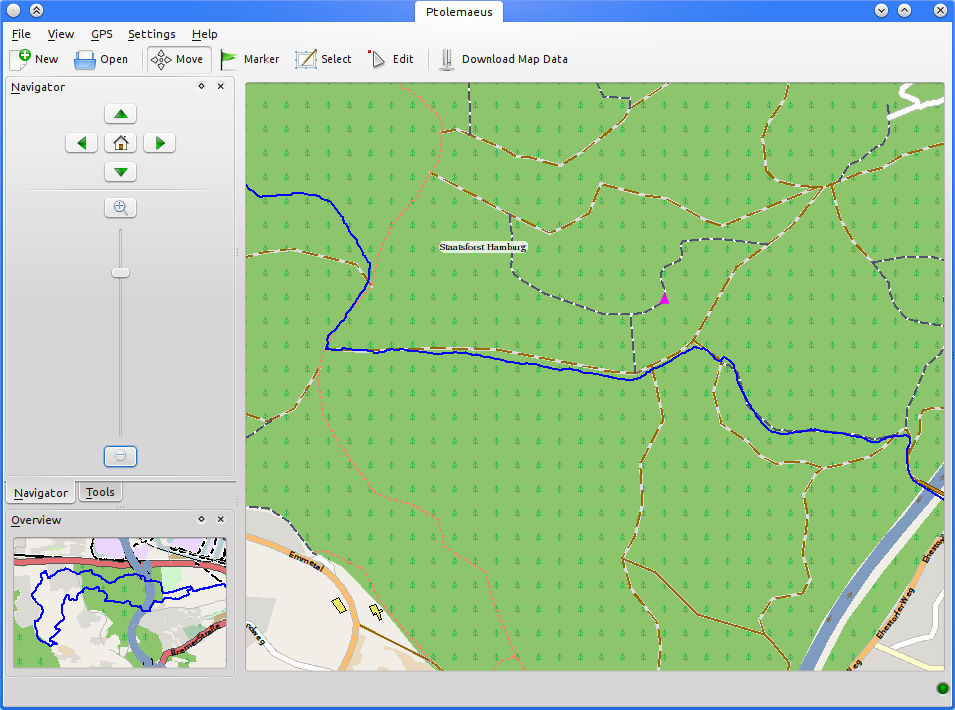Expand the View menu

[60, 34]
